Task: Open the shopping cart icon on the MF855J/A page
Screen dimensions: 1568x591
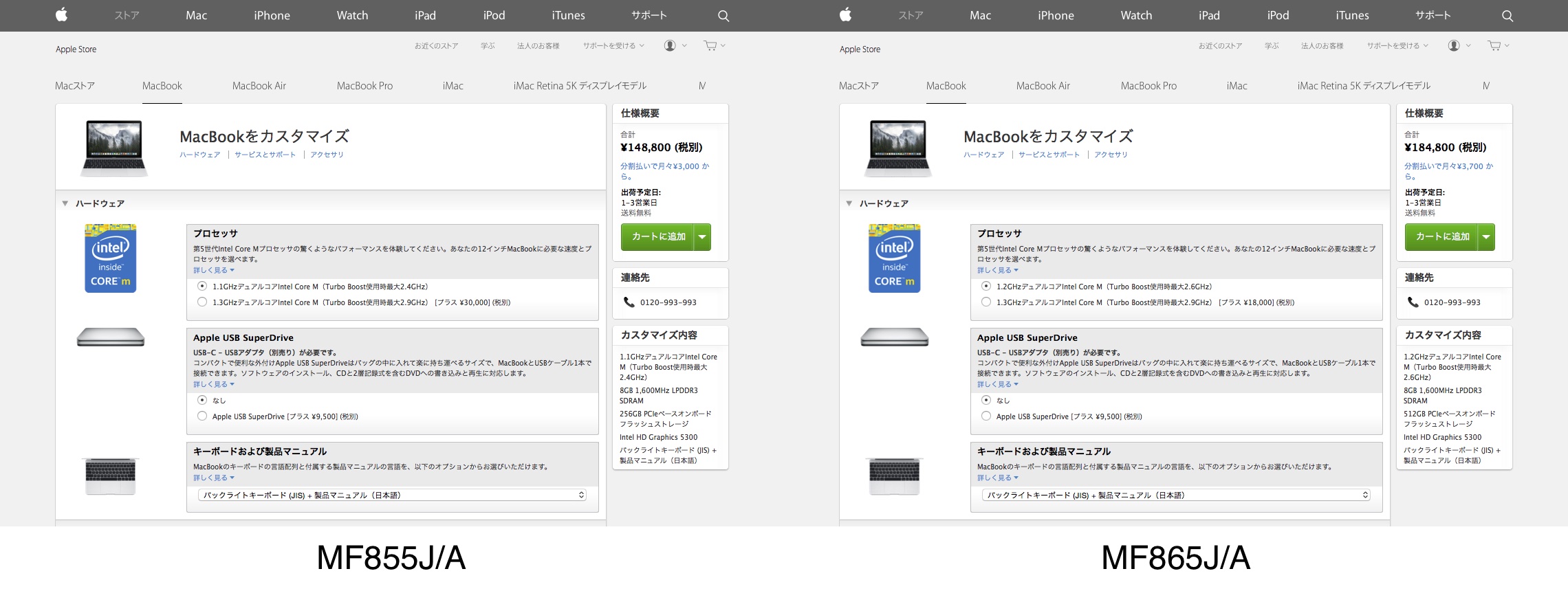Action: 710,45
